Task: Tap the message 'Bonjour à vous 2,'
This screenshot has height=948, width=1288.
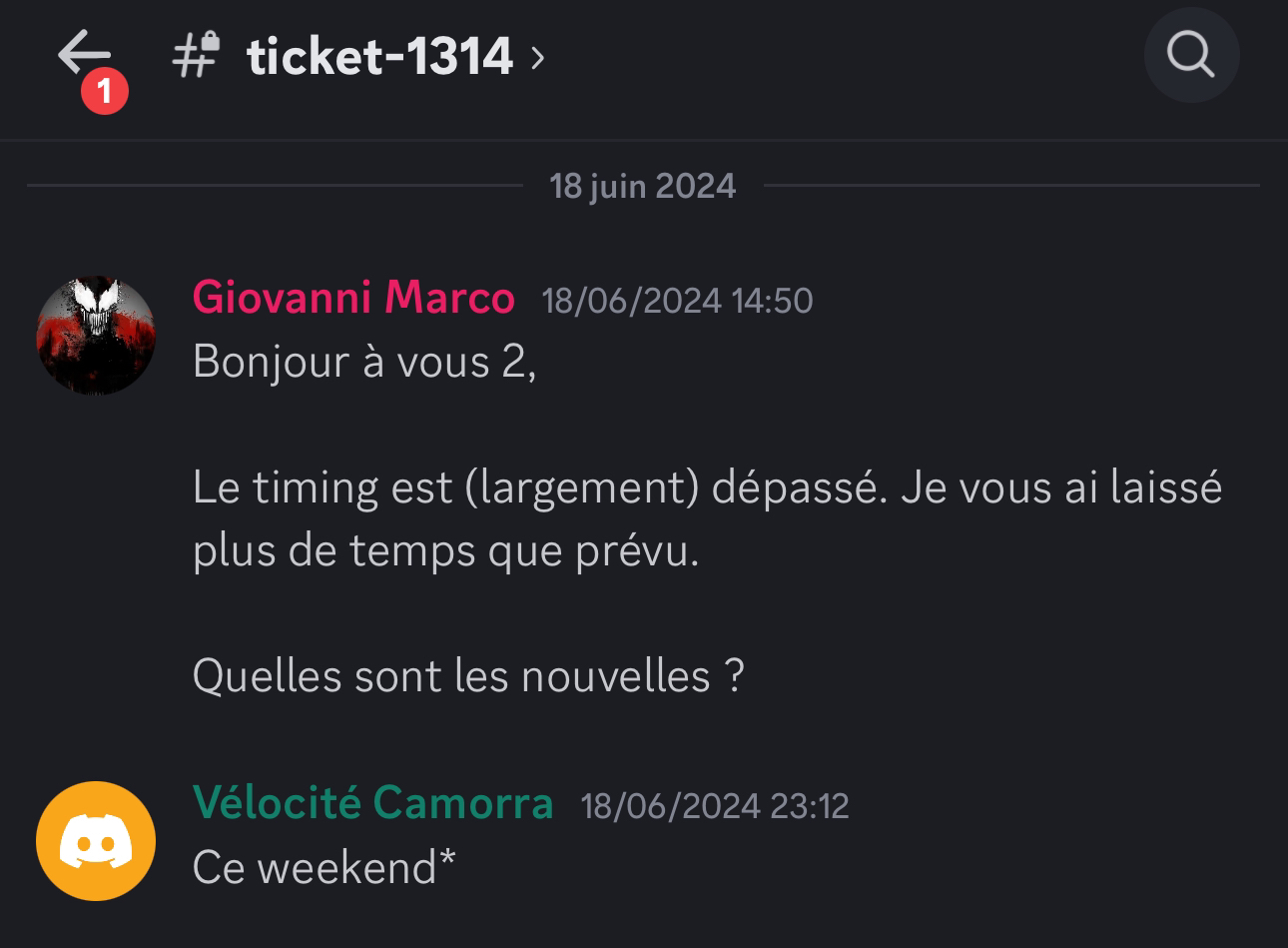Action: (364, 362)
